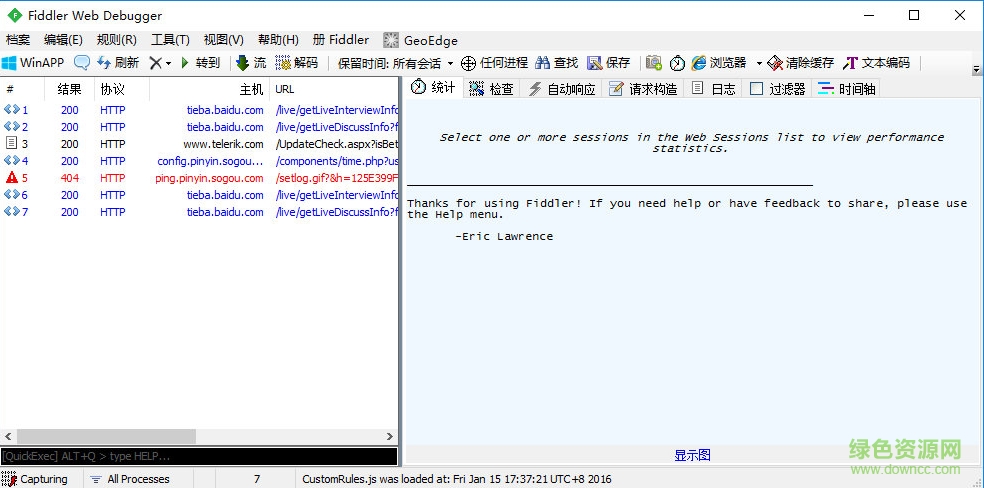Toggle Capturing in the status bar
The height and width of the screenshot is (488, 984).
(35, 479)
